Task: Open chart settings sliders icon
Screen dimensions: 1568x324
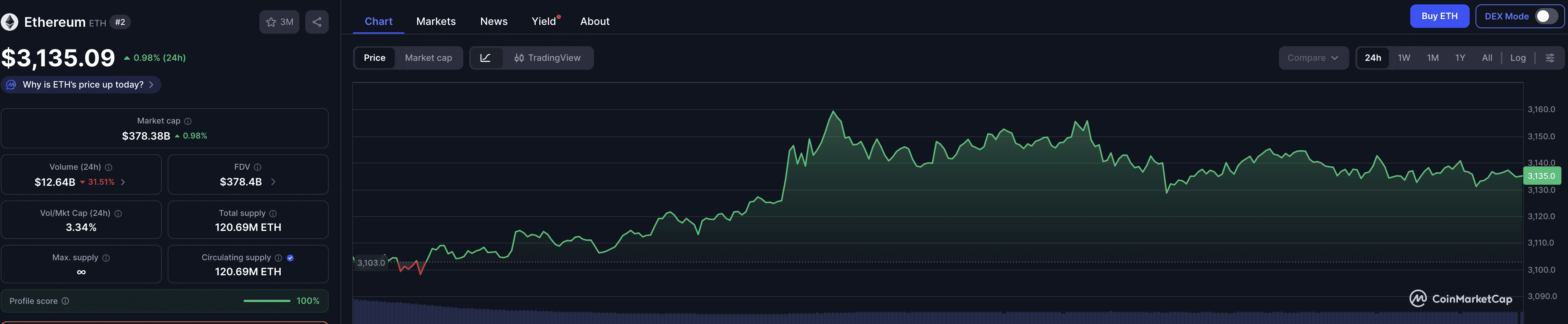Action: (1550, 58)
